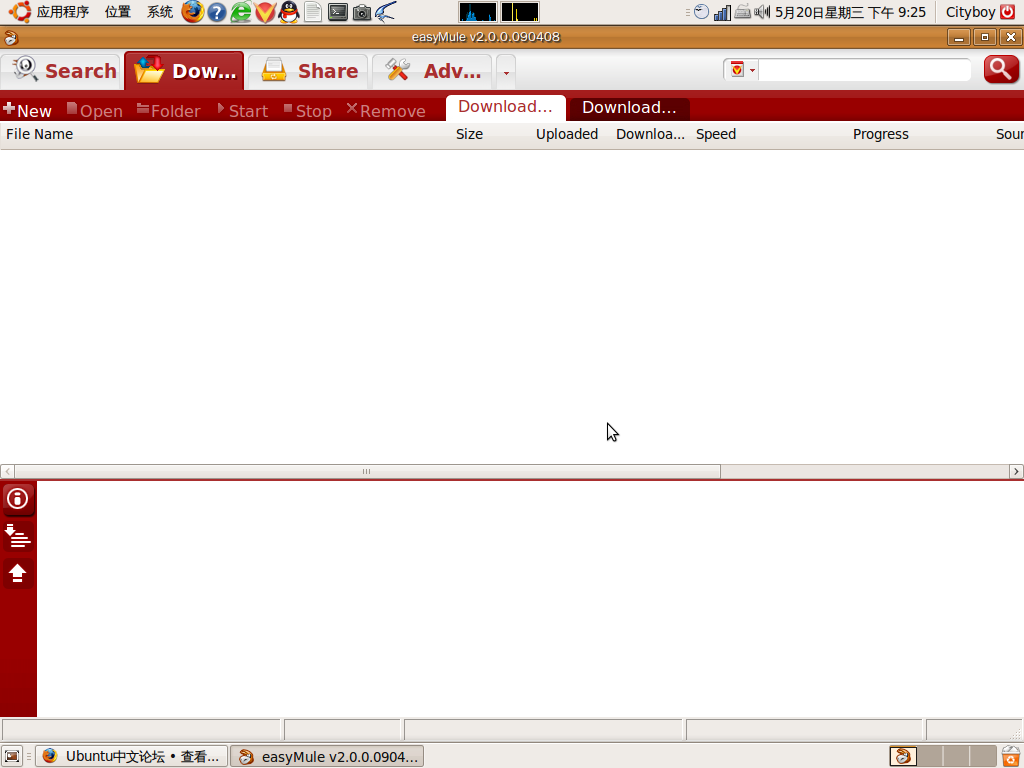Launch the terminal icon
1024x768 pixels.
(x=338, y=12)
